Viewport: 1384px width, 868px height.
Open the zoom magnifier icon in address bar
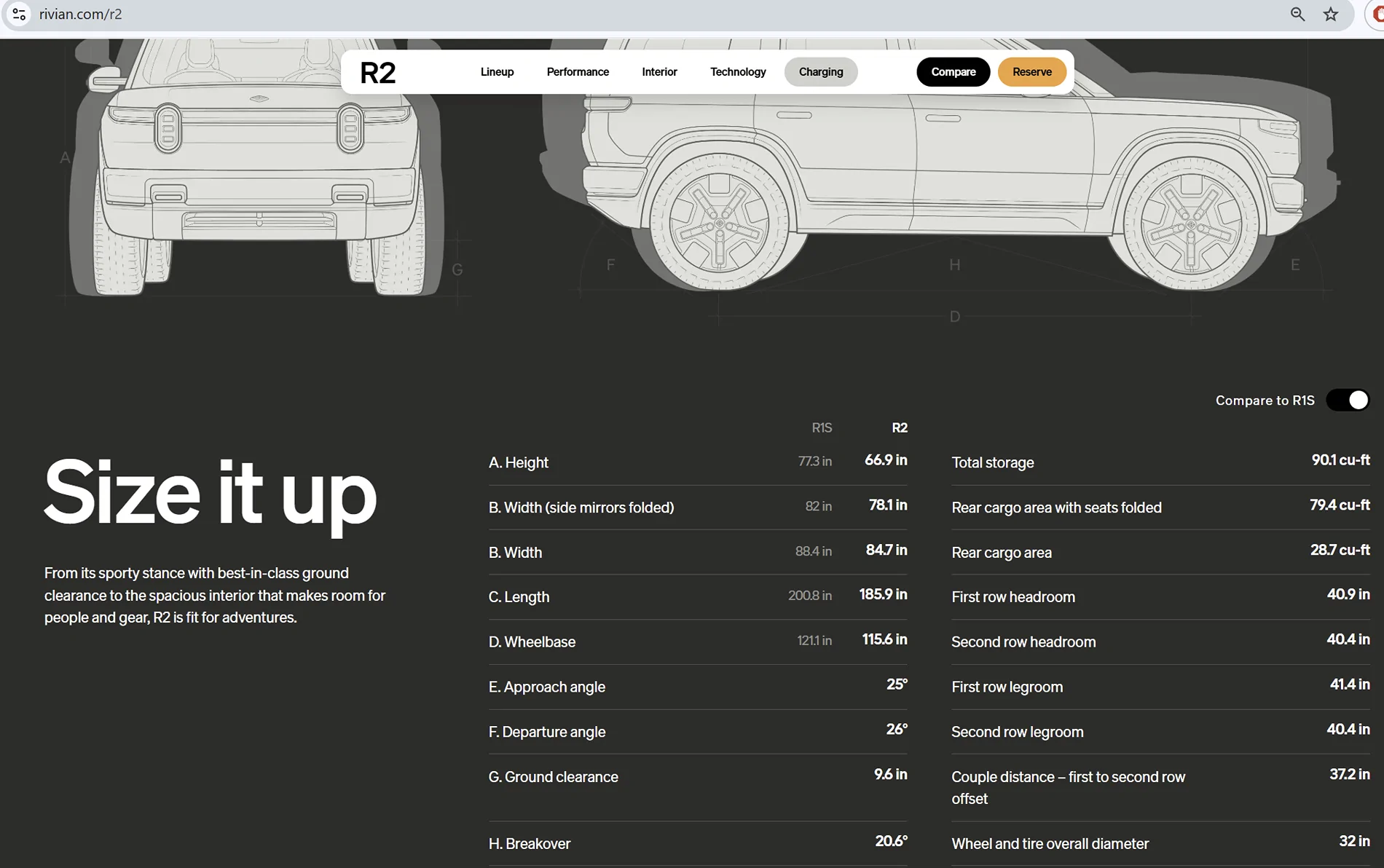click(x=1297, y=14)
